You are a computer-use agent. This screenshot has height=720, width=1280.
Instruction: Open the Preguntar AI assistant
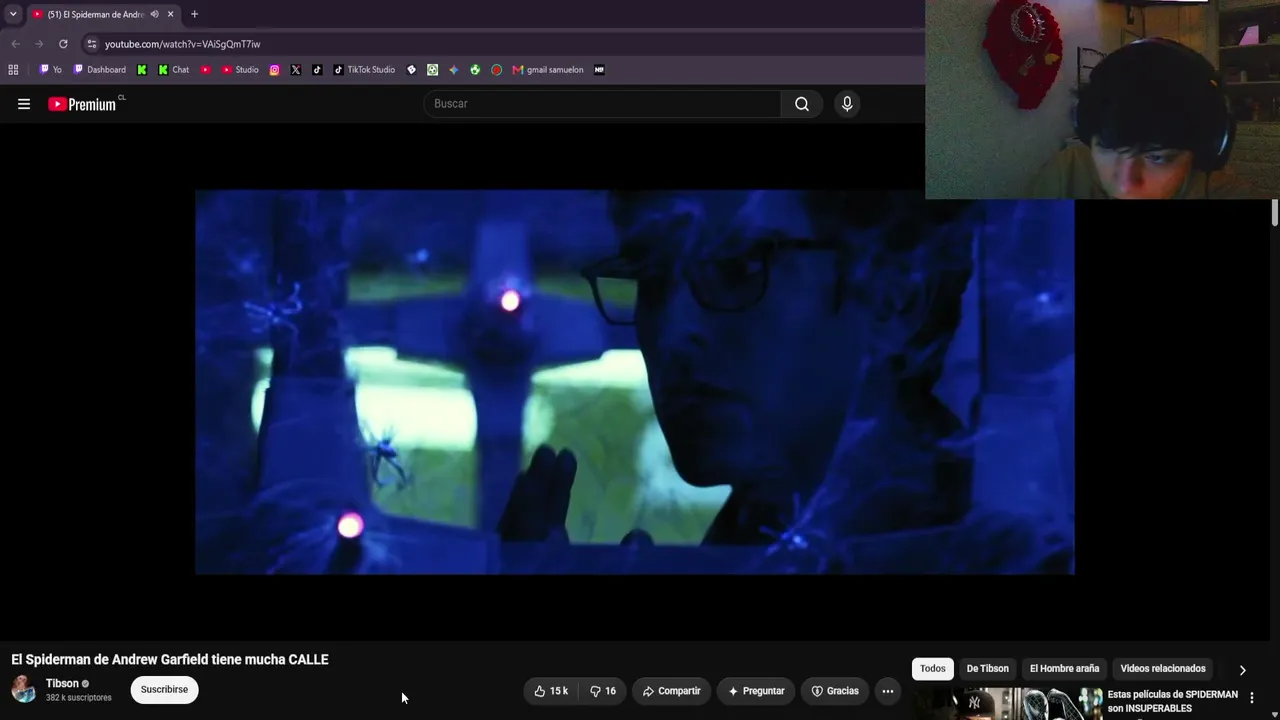(756, 691)
